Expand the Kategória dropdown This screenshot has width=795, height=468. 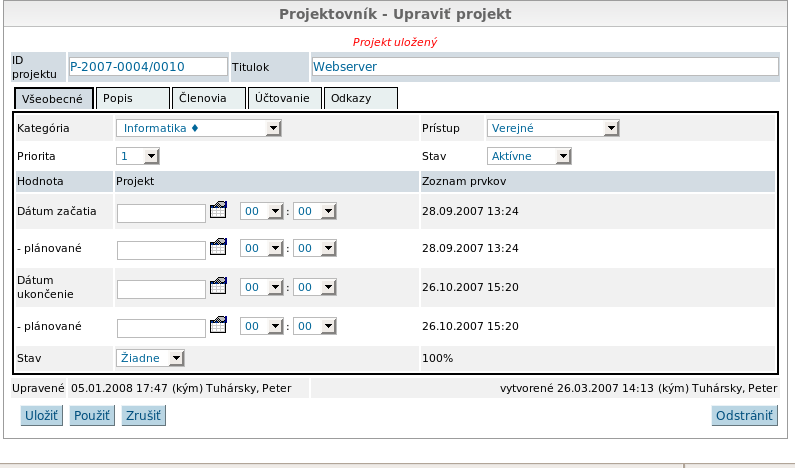[x=199, y=128]
